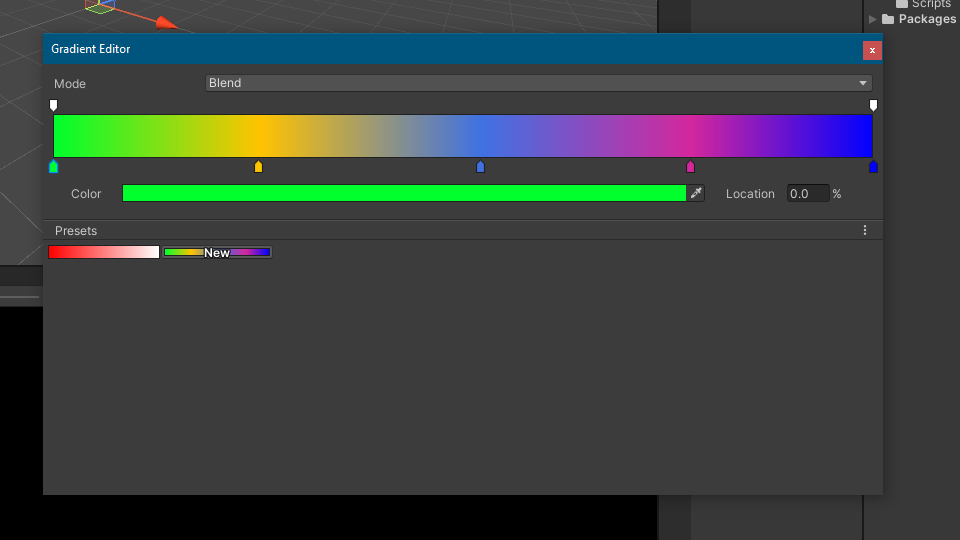The image size is (960, 540).
Task: Select the right alpha key above gradient
Action: (x=873, y=105)
